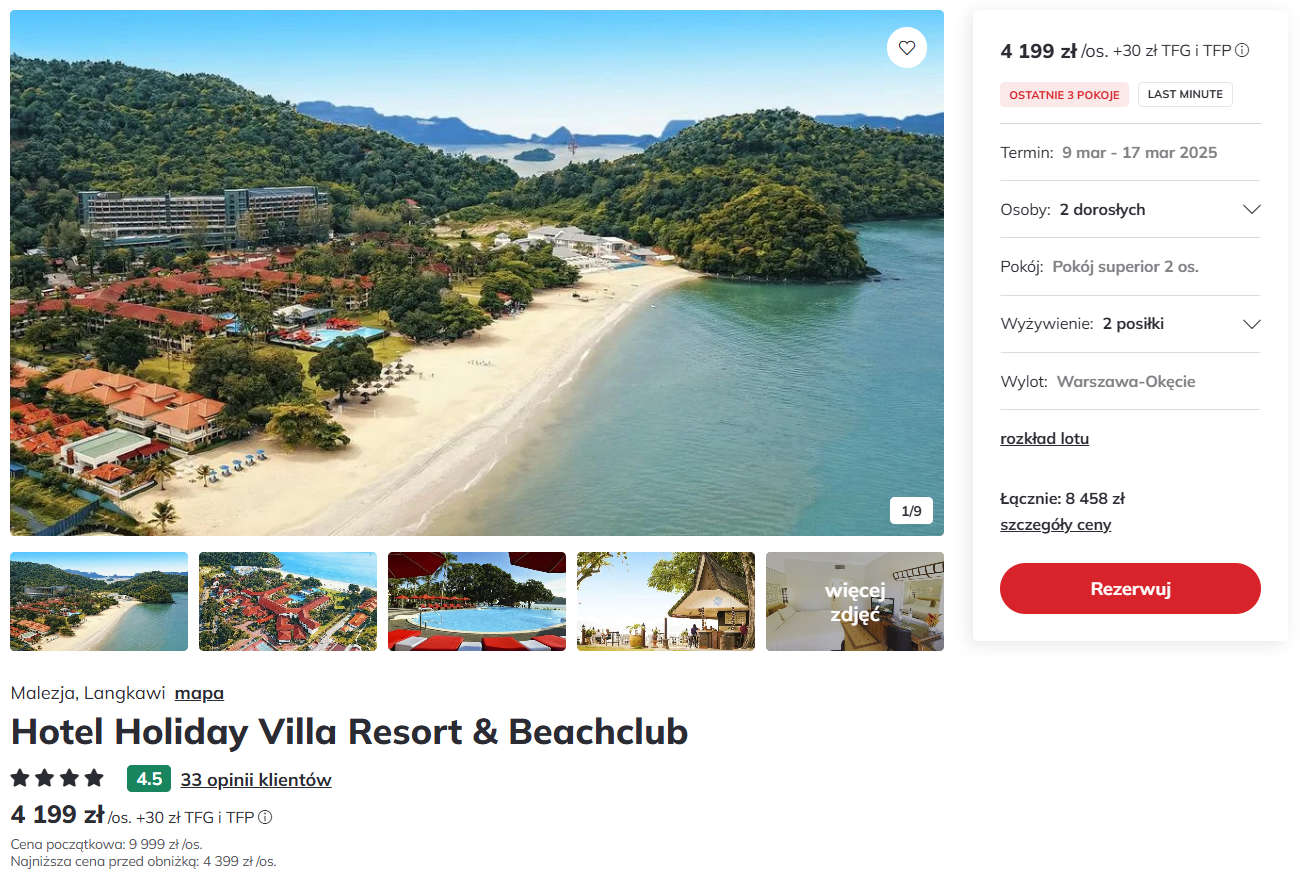The height and width of the screenshot is (876, 1300).
Task: Click the green 4.5 rating badge
Action: point(149,779)
